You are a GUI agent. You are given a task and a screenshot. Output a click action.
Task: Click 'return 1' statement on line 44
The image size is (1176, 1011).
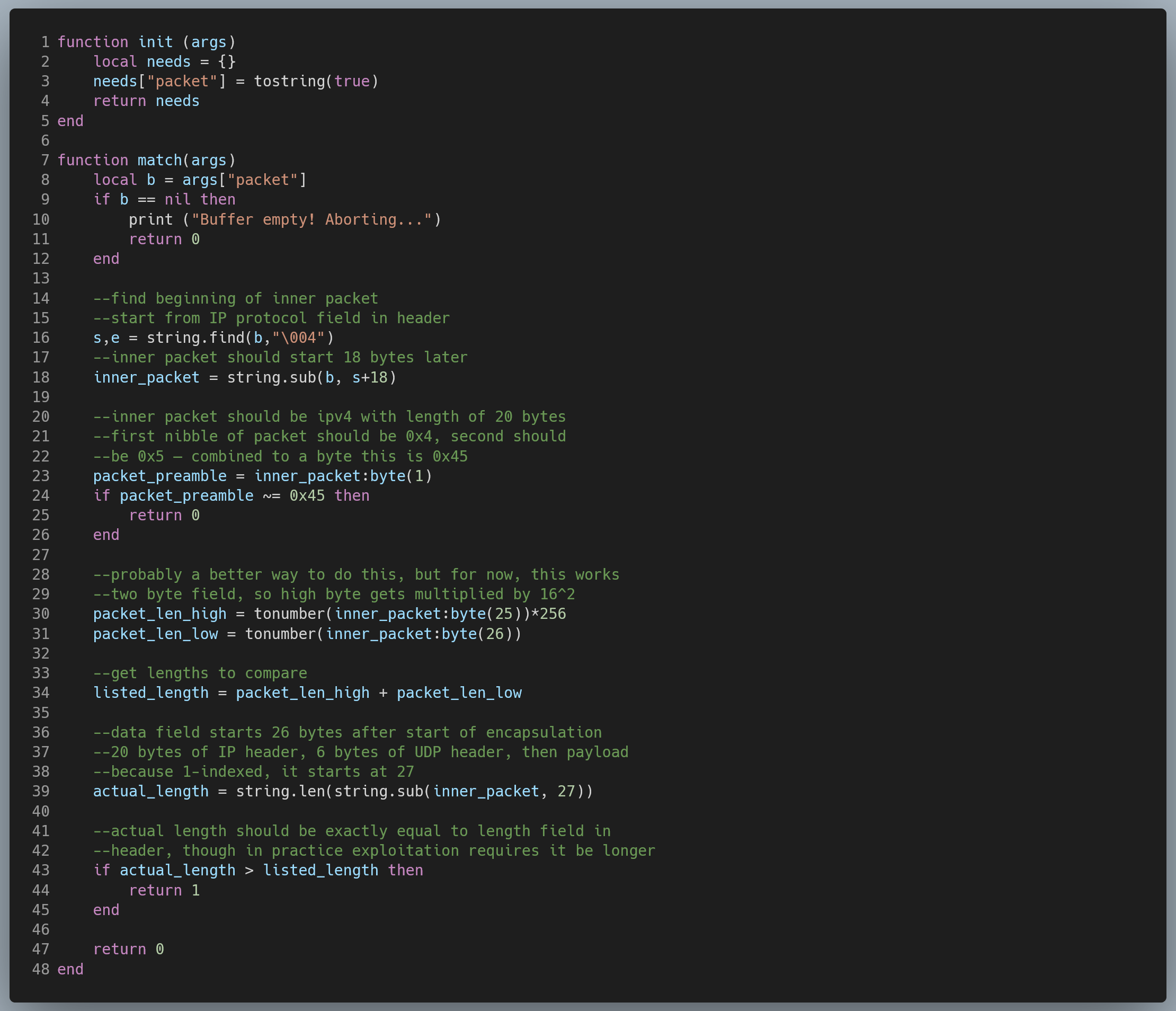point(164,890)
